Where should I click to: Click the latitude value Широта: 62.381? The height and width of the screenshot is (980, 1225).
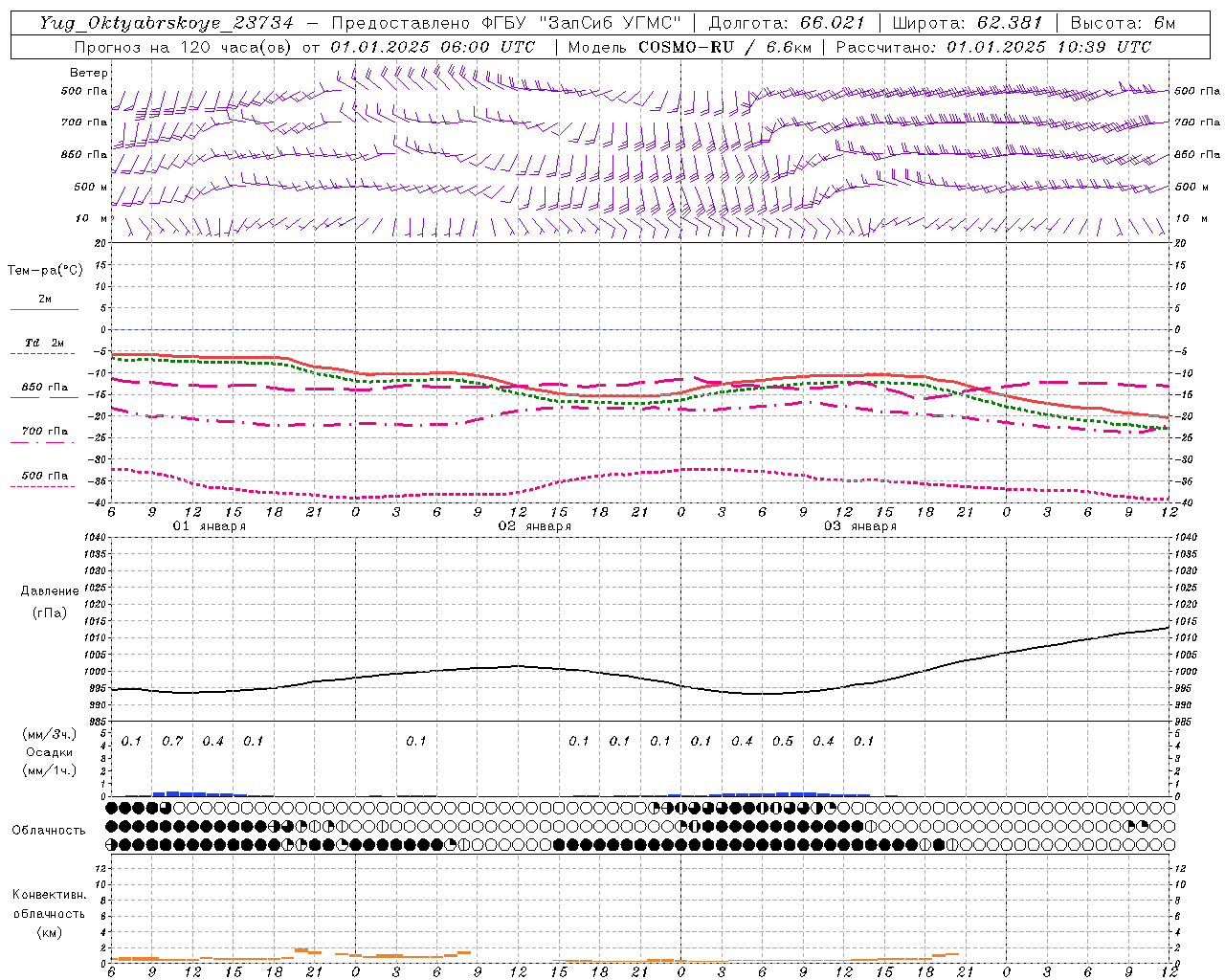coord(967,23)
